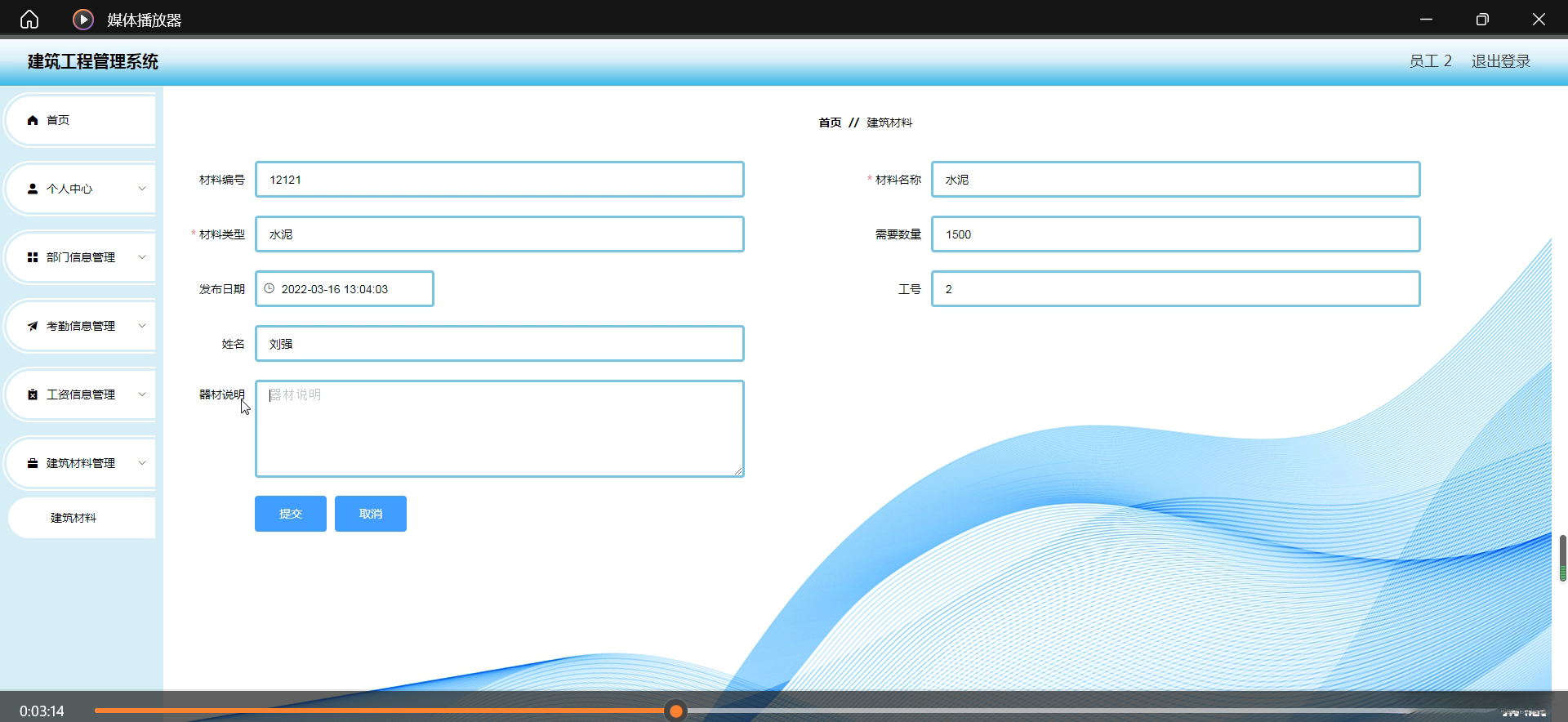Open the 发布日期 date picker field

tap(345, 289)
